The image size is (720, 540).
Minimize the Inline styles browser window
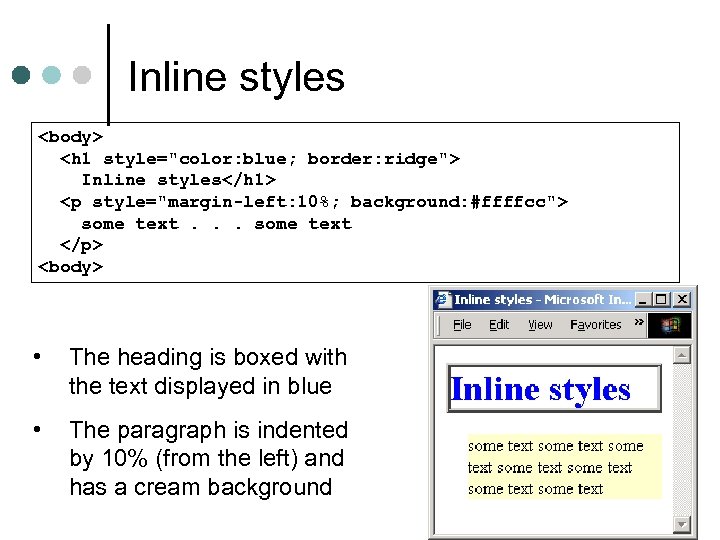(642, 300)
